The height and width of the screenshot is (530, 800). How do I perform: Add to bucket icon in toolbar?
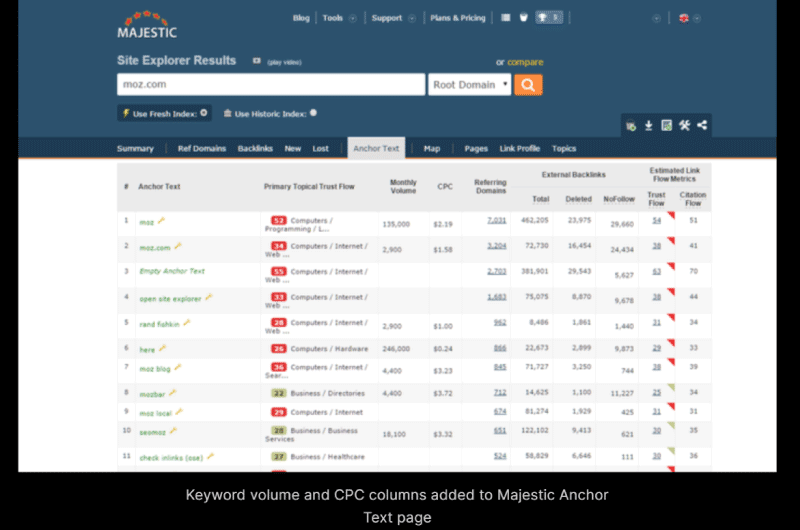631,125
